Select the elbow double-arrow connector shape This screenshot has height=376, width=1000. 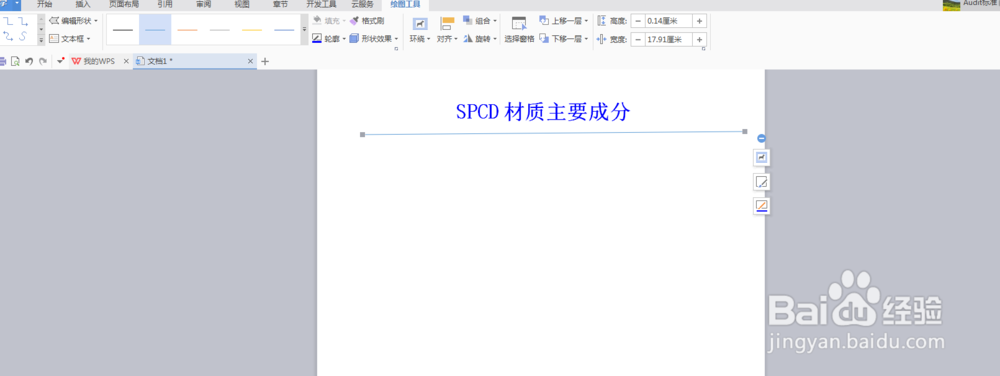click(x=9, y=37)
